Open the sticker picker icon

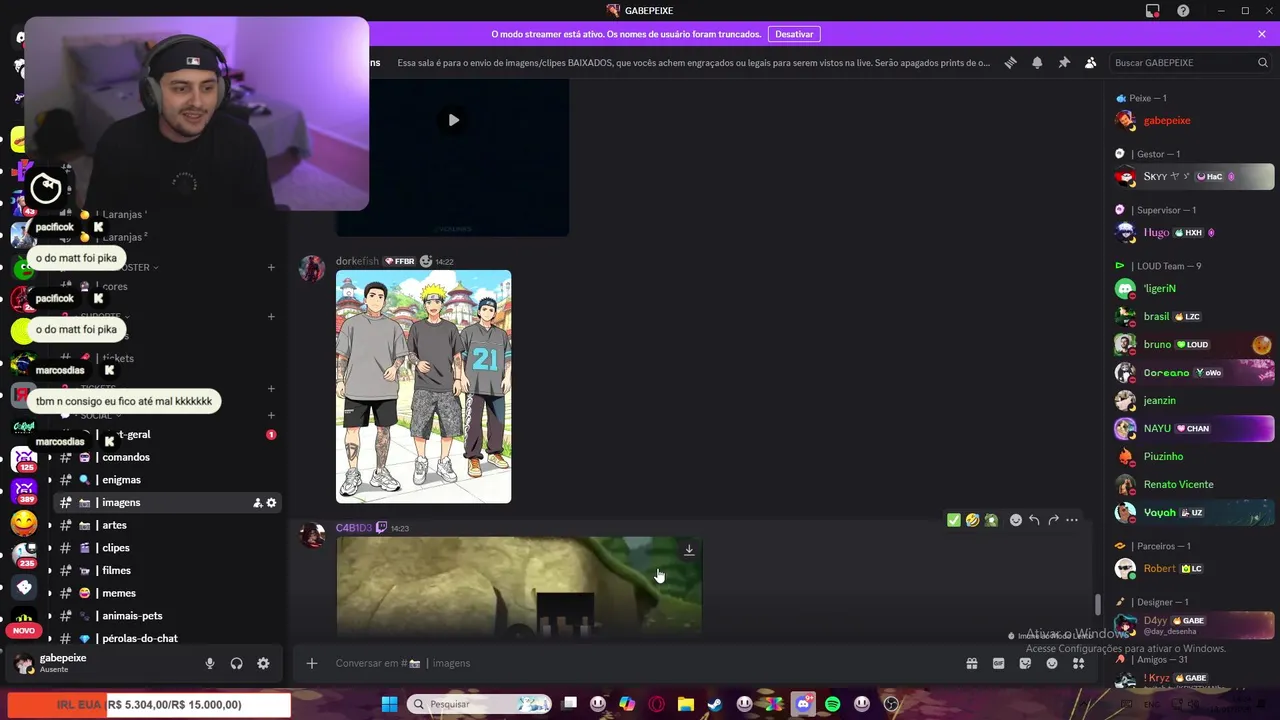(x=1025, y=663)
